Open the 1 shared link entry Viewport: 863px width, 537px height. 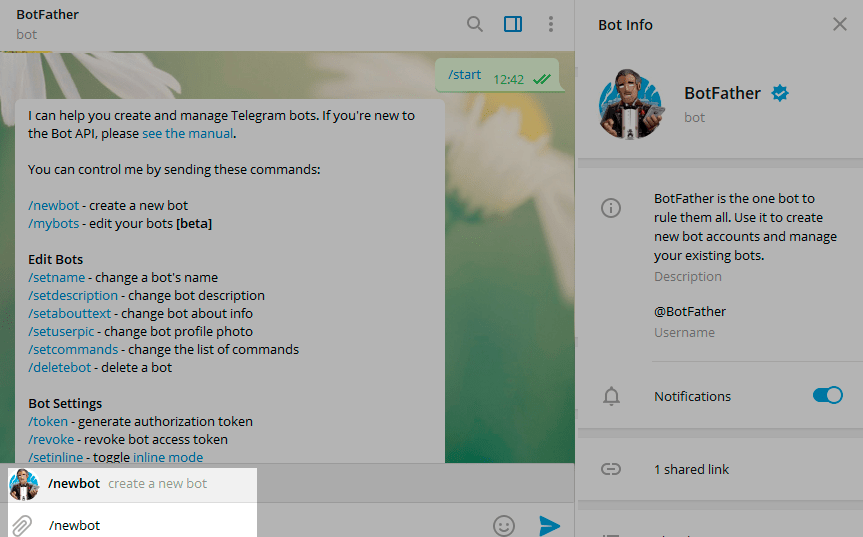click(691, 469)
